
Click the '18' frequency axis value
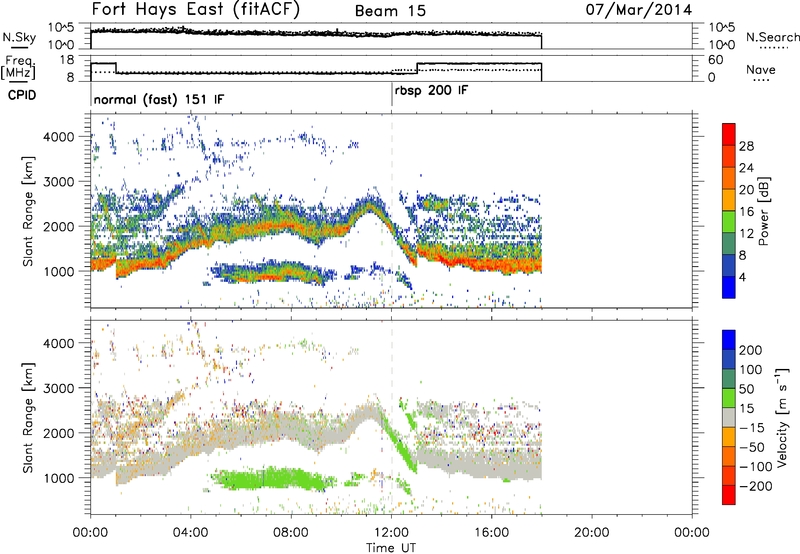tap(67, 60)
